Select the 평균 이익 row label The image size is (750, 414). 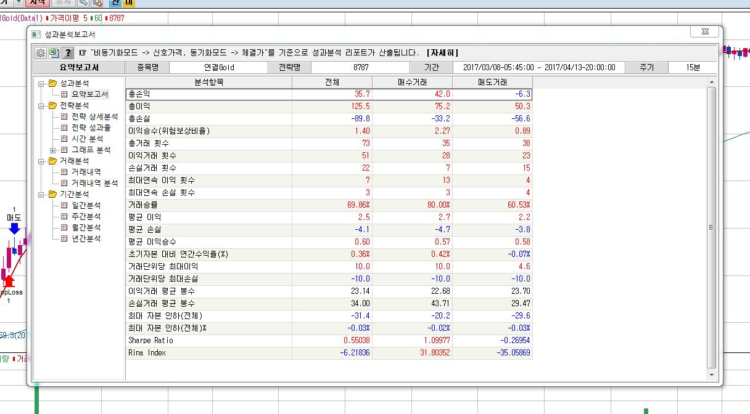144,217
